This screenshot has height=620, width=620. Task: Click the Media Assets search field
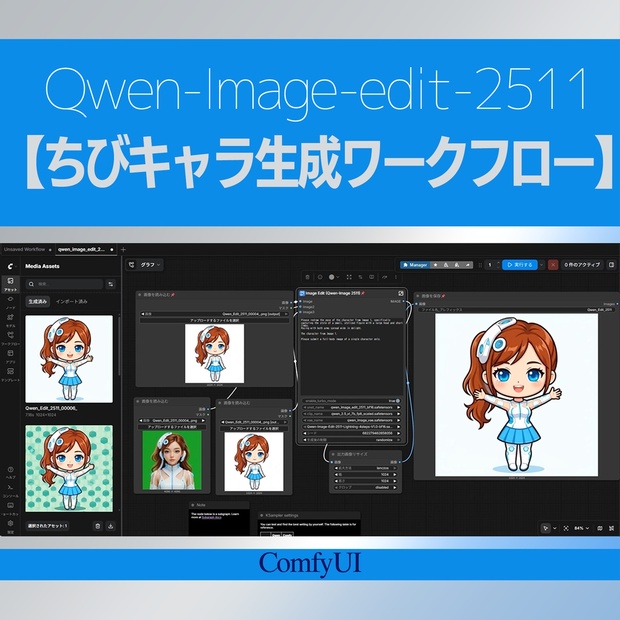click(x=64, y=284)
